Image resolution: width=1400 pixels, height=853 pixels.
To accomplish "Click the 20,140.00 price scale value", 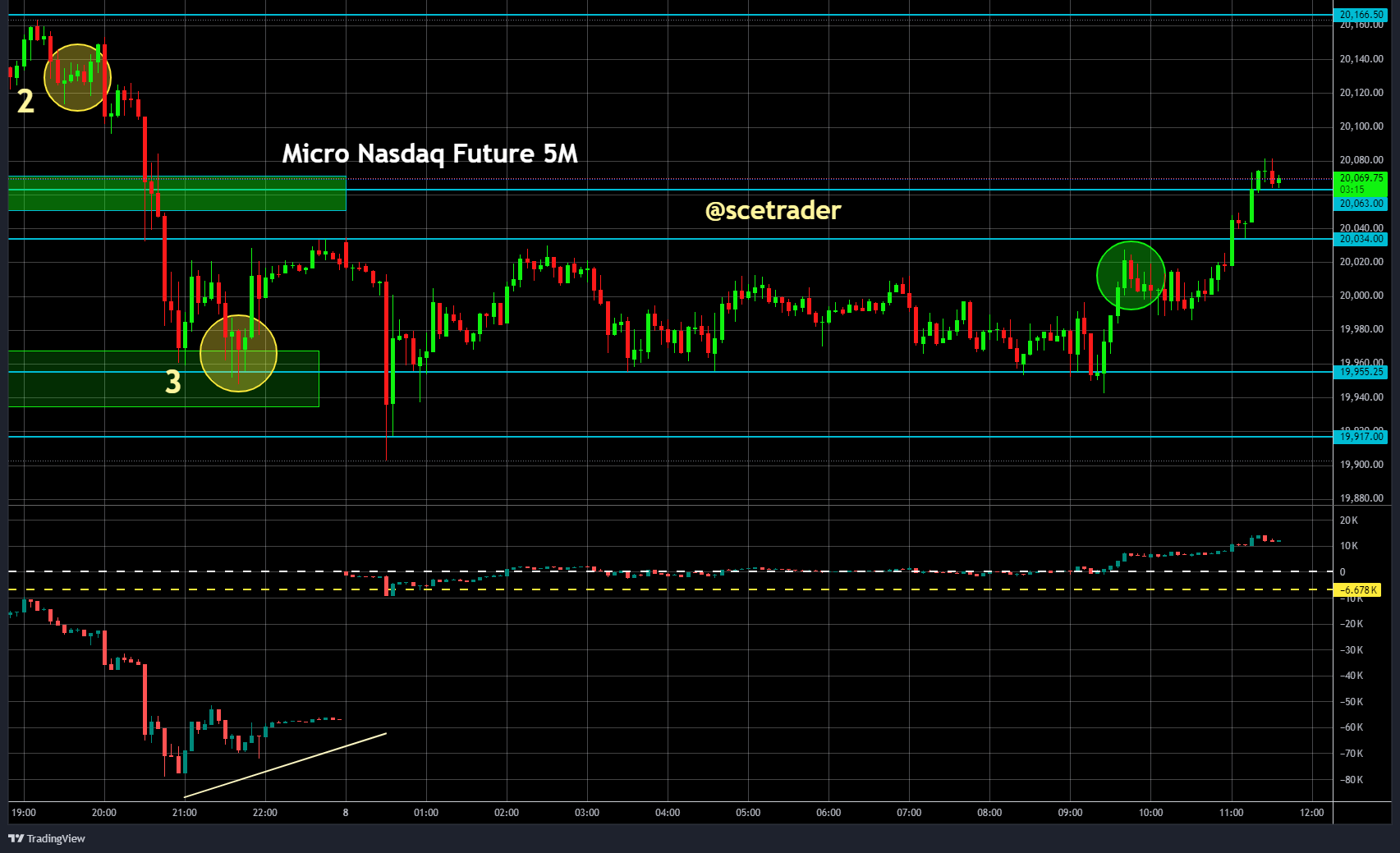I will tap(1361, 59).
